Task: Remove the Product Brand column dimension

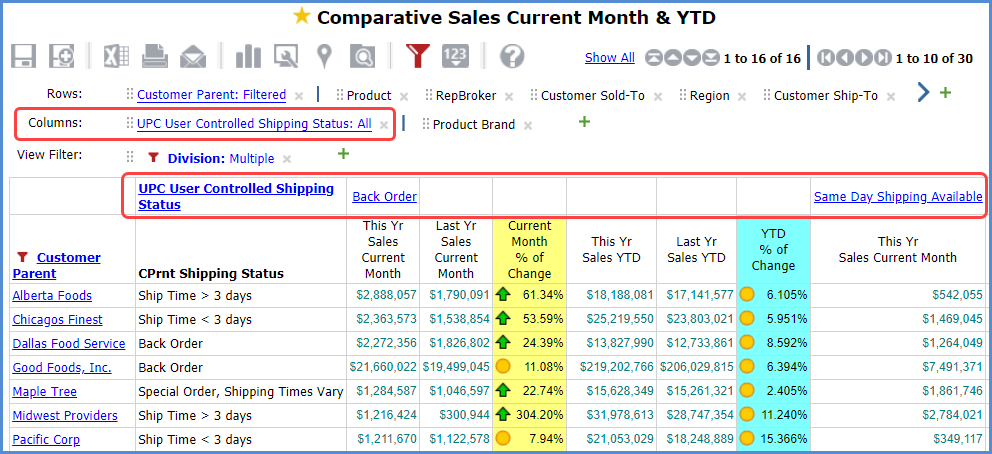Action: (x=528, y=126)
